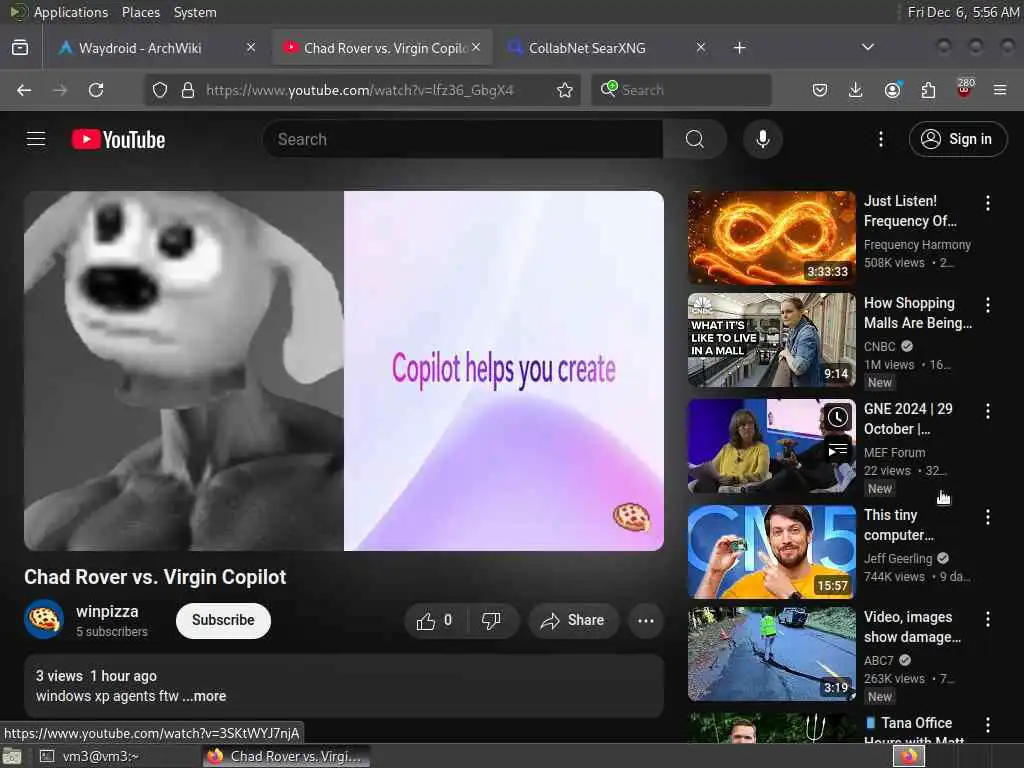The width and height of the screenshot is (1024, 768).
Task: Open Firefox downloads panel
Action: pos(856,90)
